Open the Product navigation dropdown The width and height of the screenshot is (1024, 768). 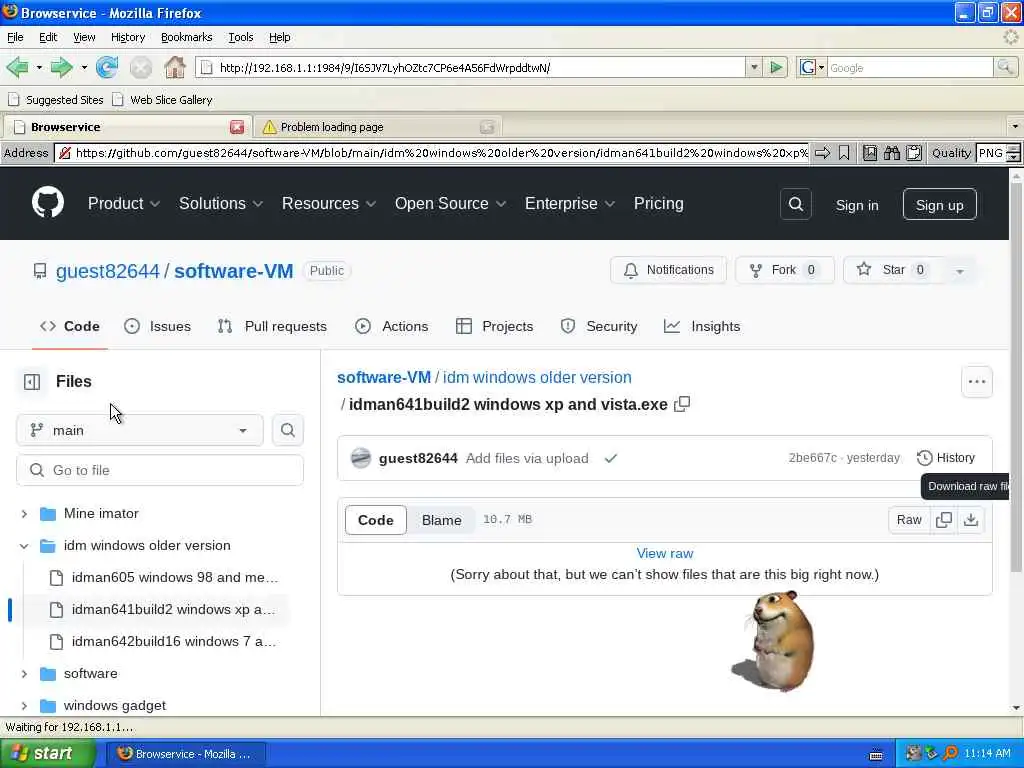point(124,204)
